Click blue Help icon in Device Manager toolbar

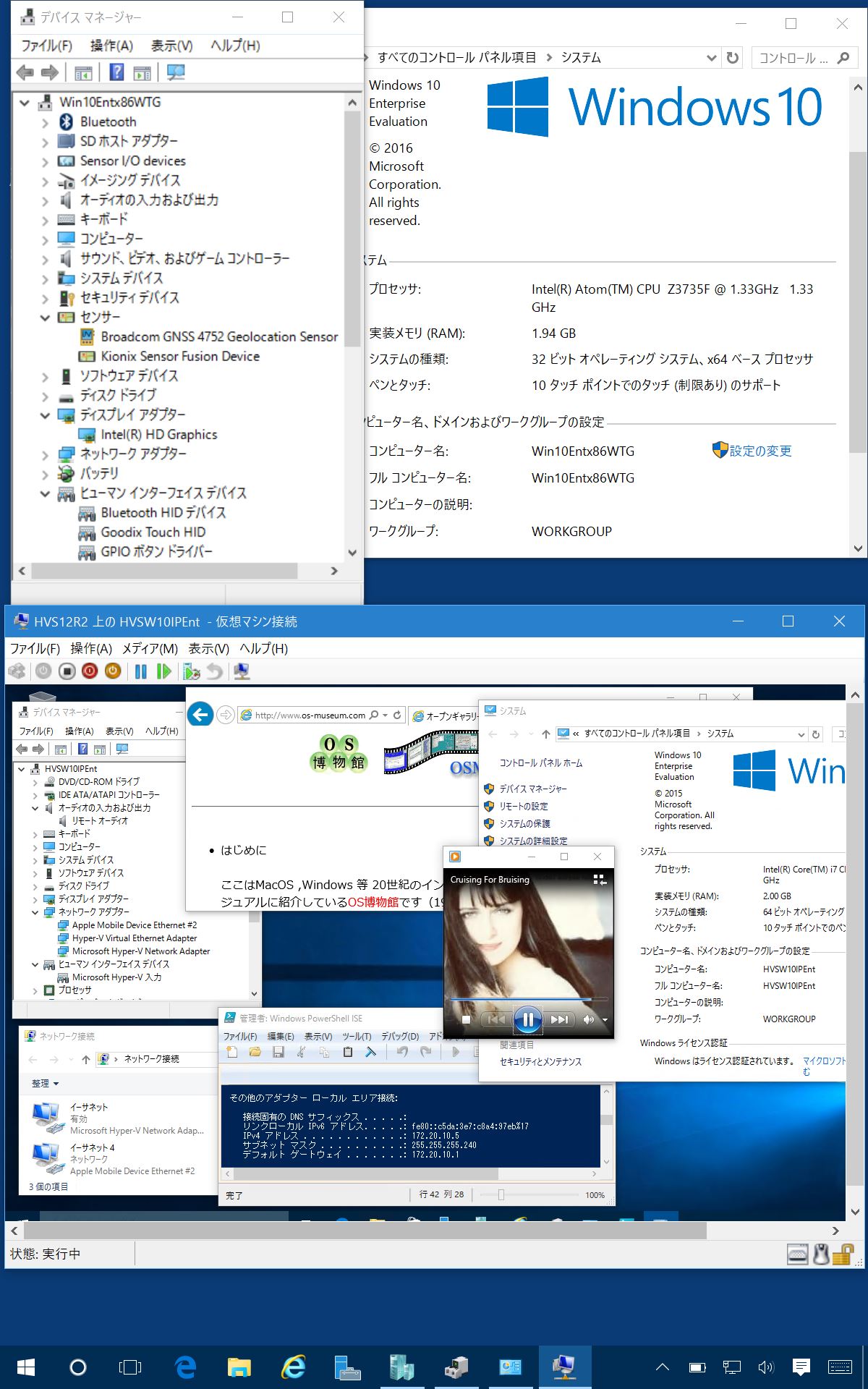click(116, 72)
